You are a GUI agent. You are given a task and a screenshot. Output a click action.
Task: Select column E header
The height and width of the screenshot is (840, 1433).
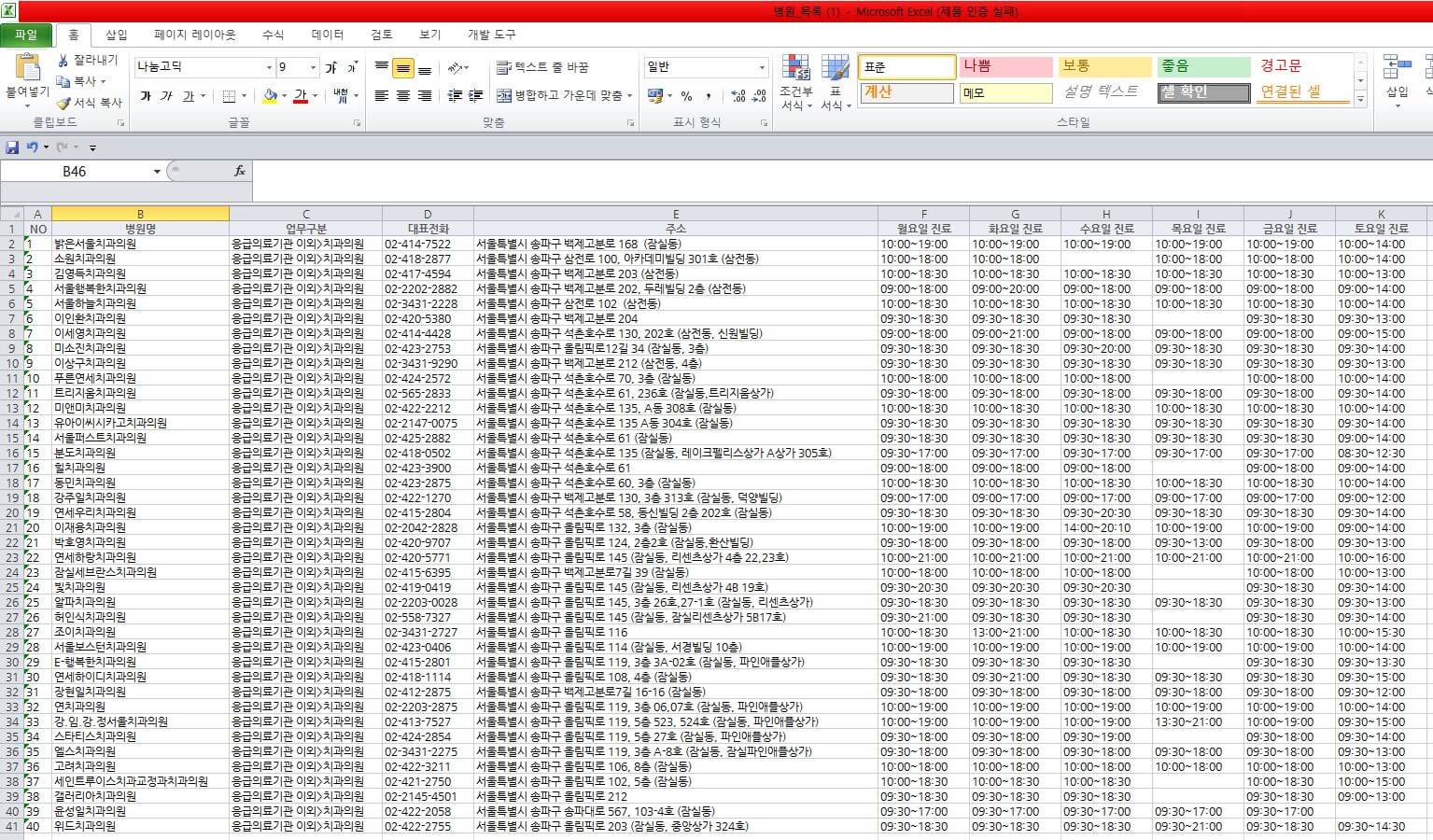tap(676, 214)
